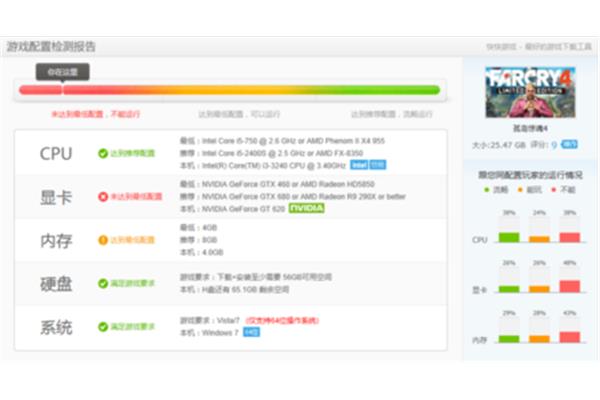Click the Far Cry 4 cover thumbnail
600x400 pixels.
pyautogui.click(x=530, y=92)
